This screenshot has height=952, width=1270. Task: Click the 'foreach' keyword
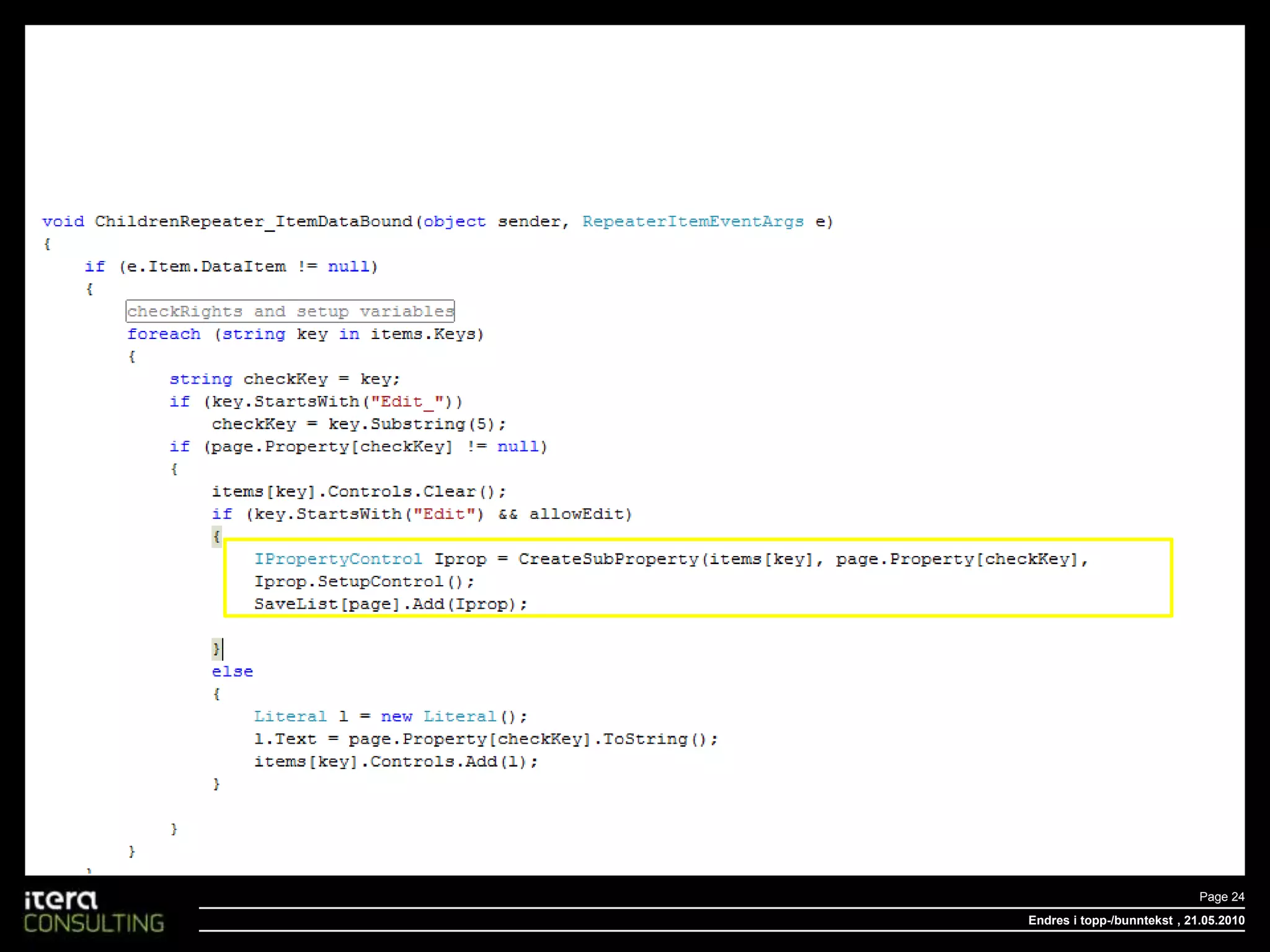click(164, 334)
